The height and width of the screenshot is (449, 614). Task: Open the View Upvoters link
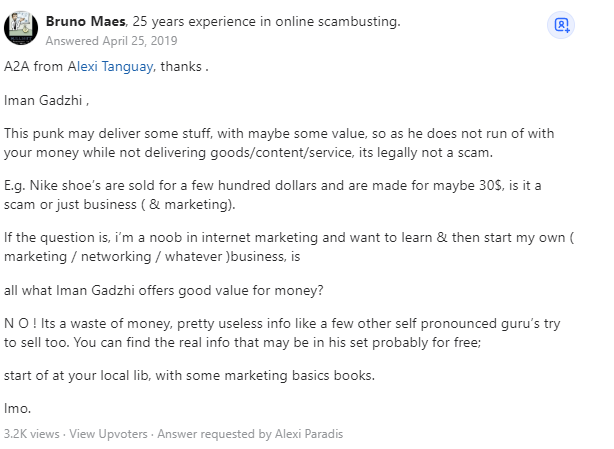tap(108, 434)
